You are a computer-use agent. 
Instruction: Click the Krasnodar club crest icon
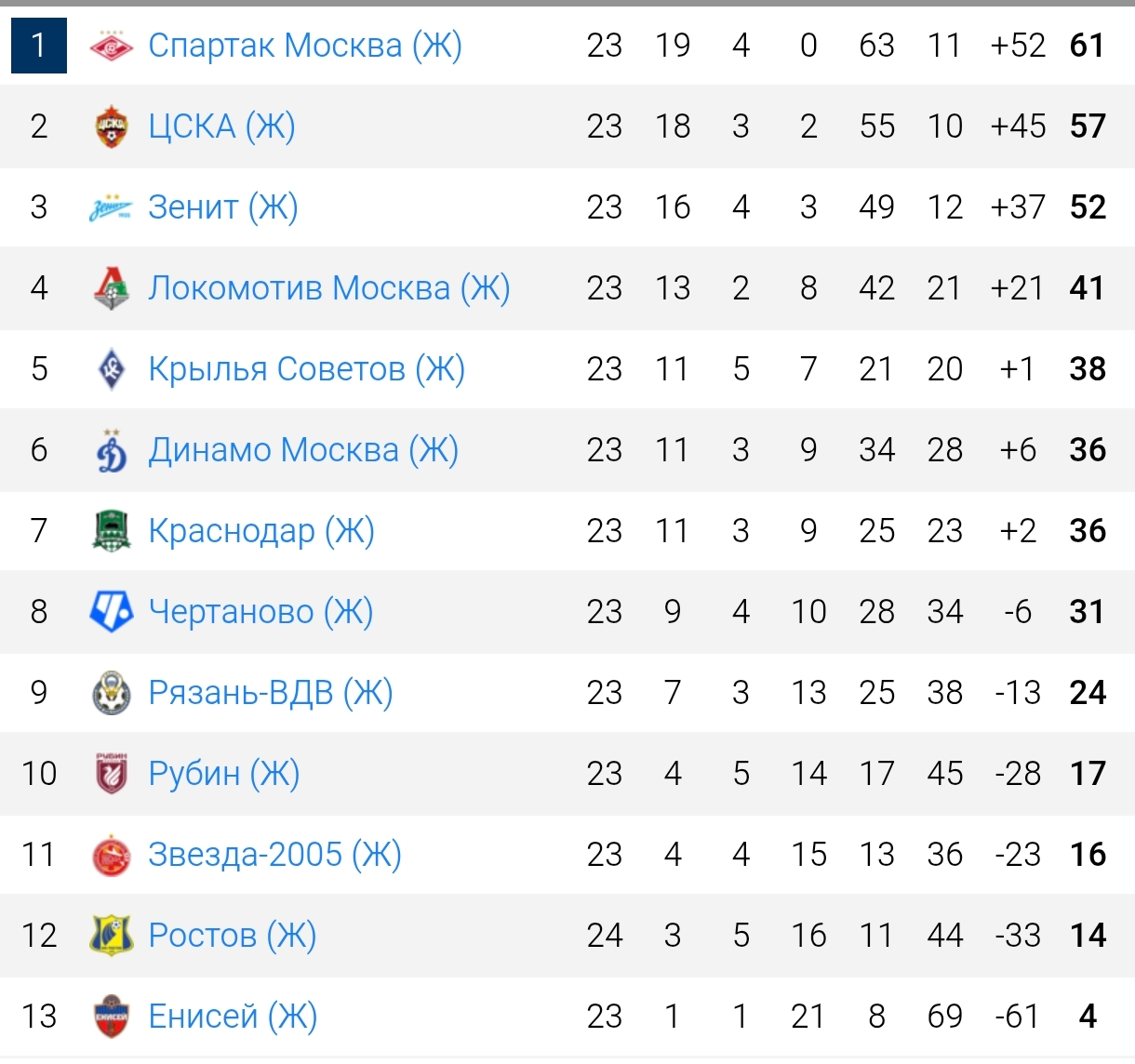point(112,531)
